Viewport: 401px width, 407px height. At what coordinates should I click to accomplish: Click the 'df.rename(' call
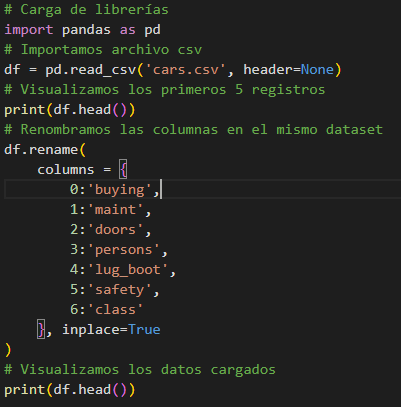coord(45,150)
